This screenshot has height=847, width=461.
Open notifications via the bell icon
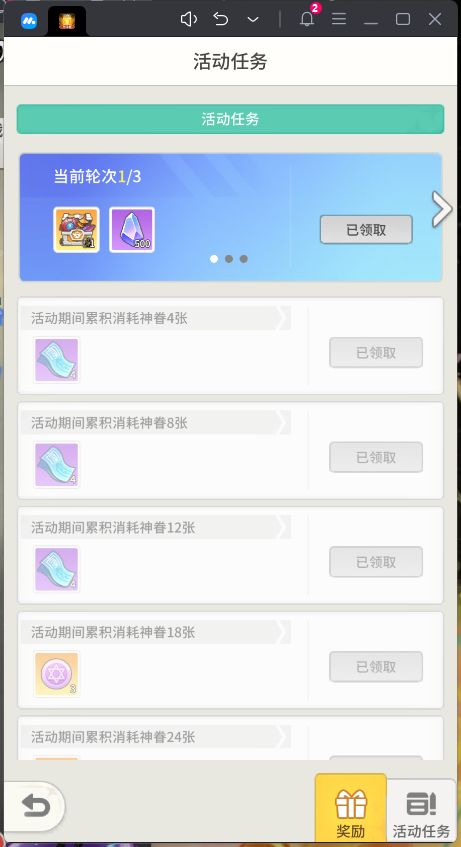click(x=307, y=19)
